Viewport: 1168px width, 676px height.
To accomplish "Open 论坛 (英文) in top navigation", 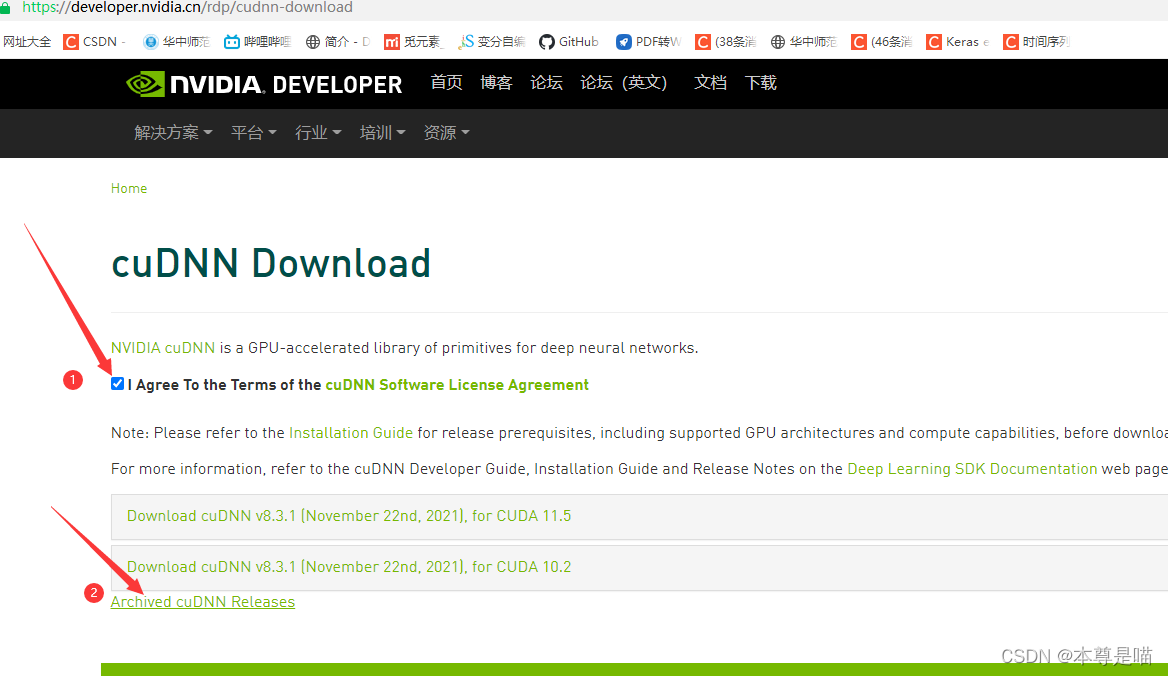I will (x=623, y=83).
